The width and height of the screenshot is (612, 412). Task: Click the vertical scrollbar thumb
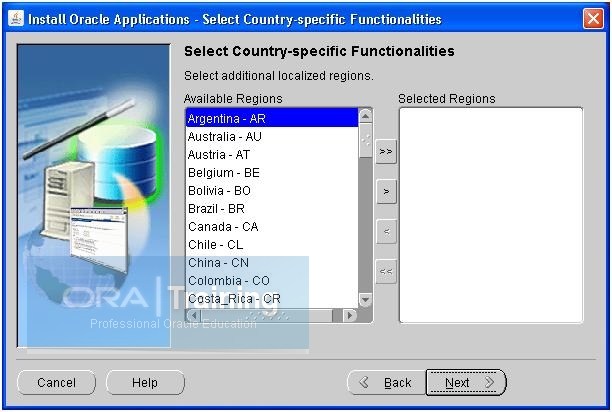tap(365, 140)
